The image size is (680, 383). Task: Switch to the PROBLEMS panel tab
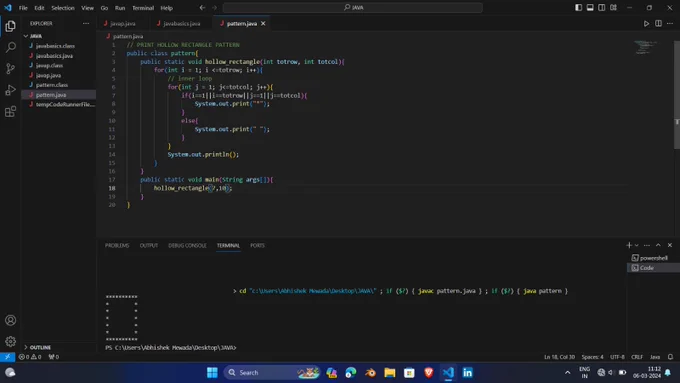tap(117, 246)
